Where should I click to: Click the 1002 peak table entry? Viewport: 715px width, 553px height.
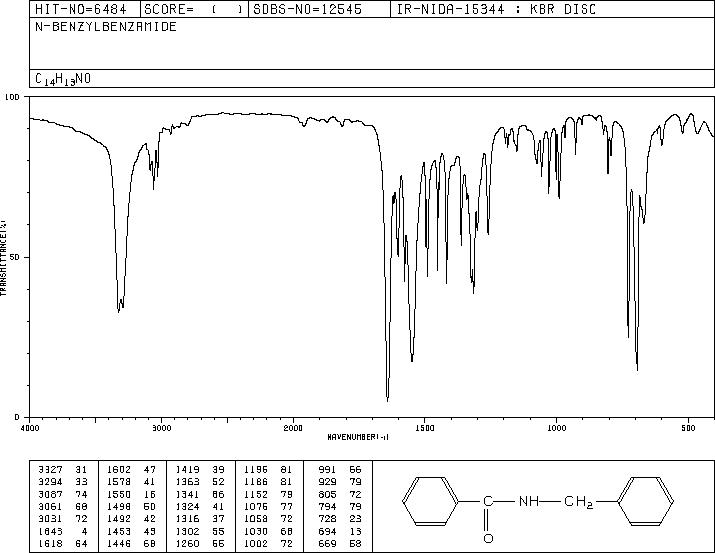click(x=268, y=543)
